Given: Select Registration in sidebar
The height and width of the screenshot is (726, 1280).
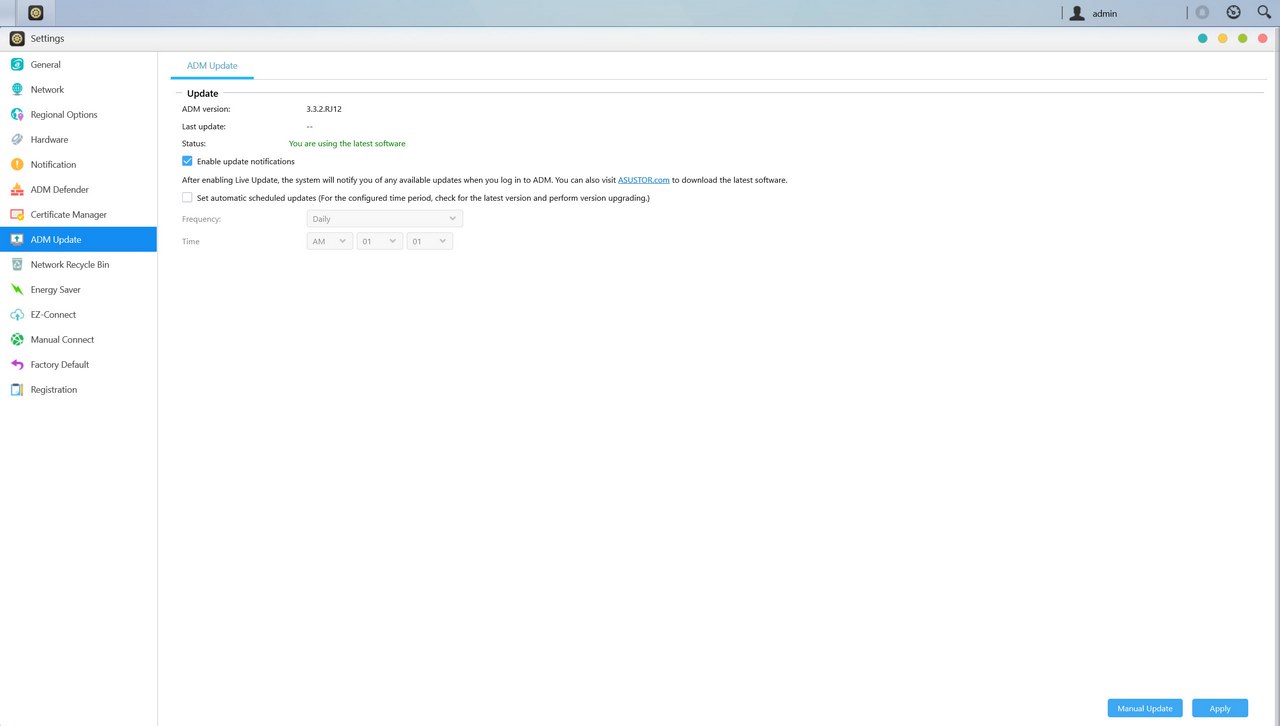Looking at the screenshot, I should (x=78, y=389).
